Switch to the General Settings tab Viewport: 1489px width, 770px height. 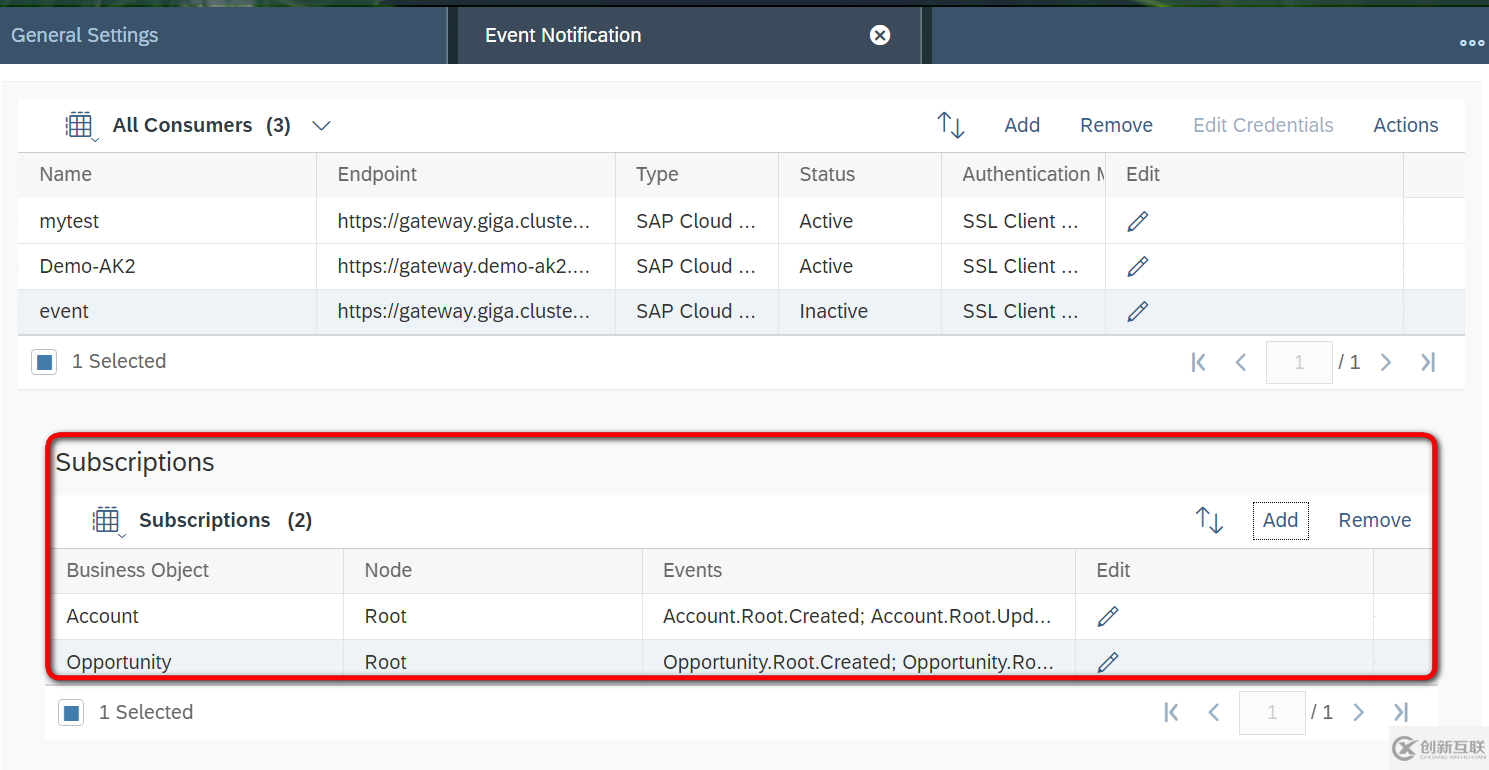coord(84,34)
